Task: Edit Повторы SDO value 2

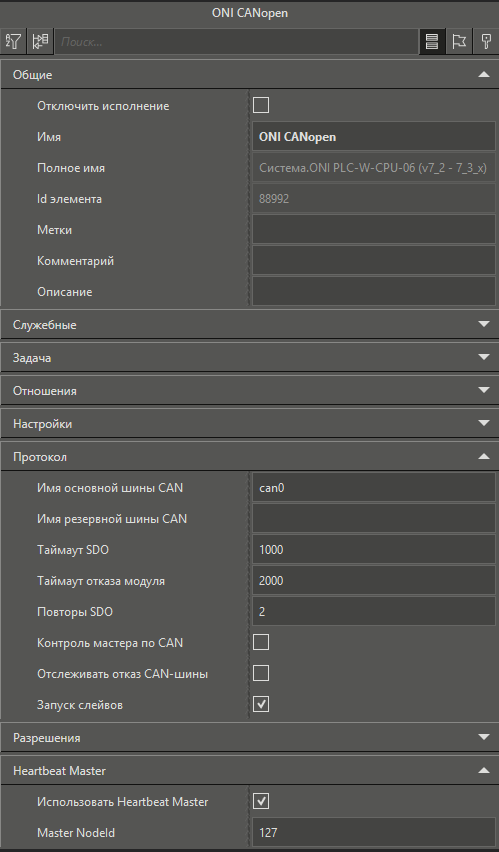Action: (373, 611)
